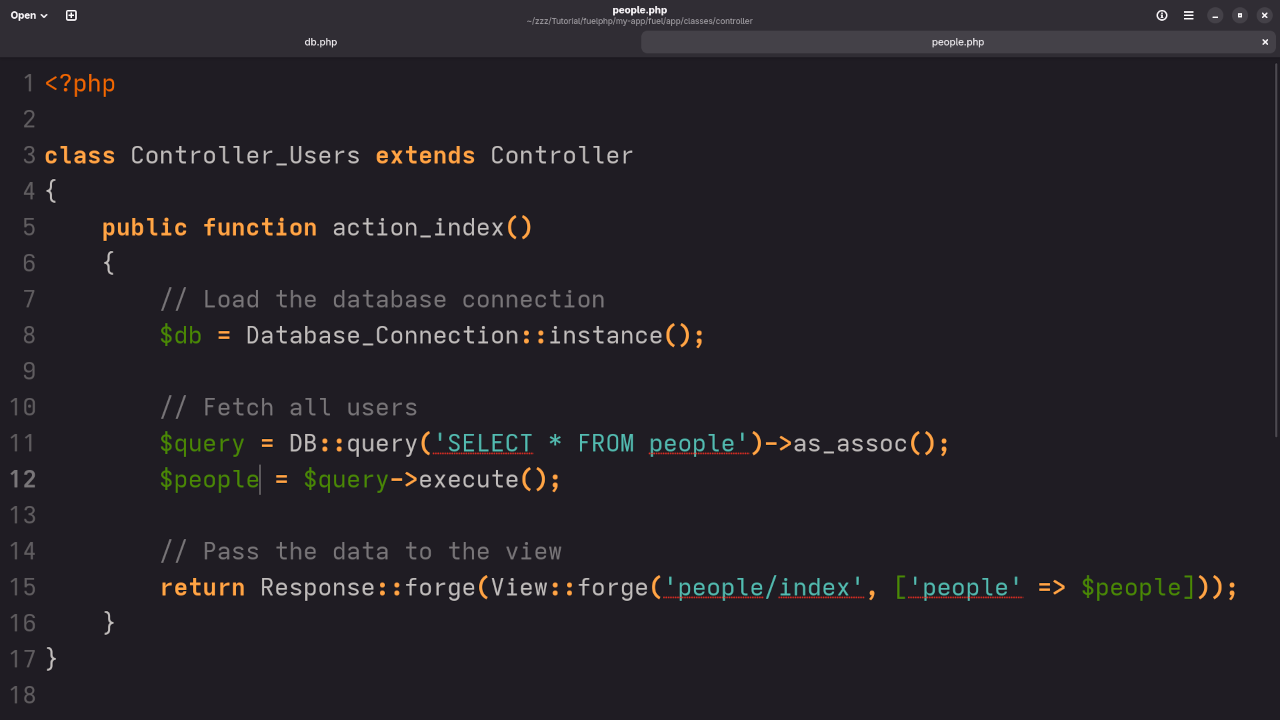The height and width of the screenshot is (720, 1280).
Task: Click 'instance' method call on line 8
Action: [605, 335]
